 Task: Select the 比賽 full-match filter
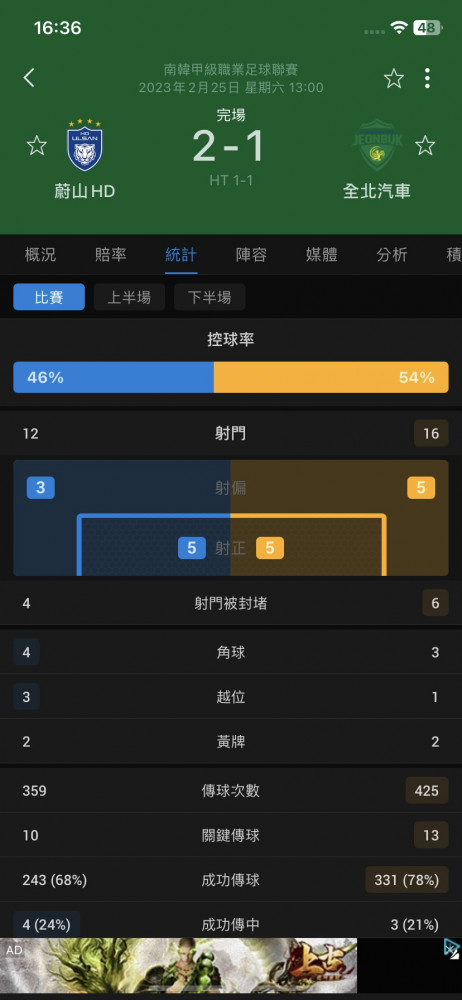point(49,297)
